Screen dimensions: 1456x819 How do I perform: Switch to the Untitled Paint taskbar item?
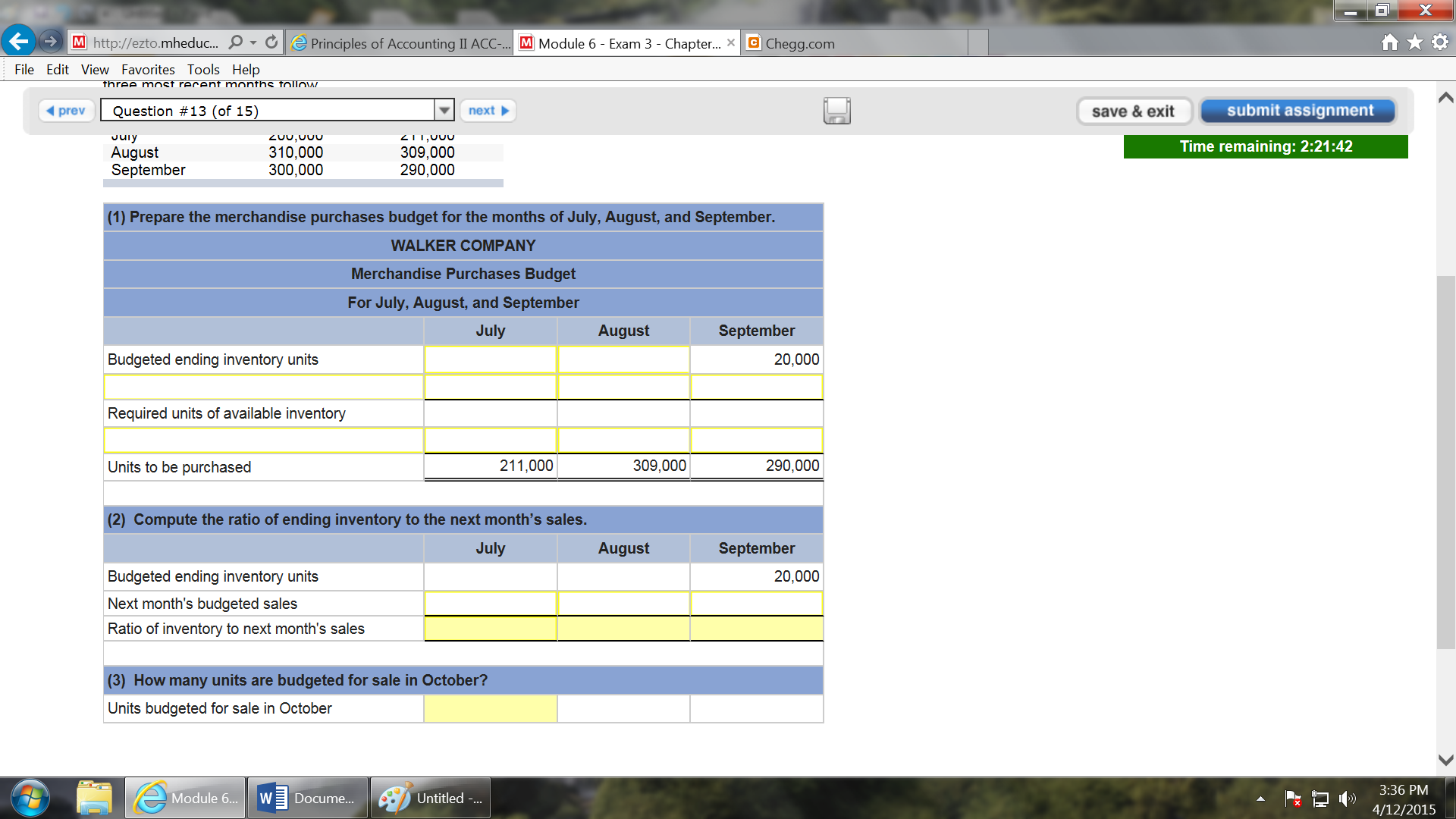click(431, 798)
